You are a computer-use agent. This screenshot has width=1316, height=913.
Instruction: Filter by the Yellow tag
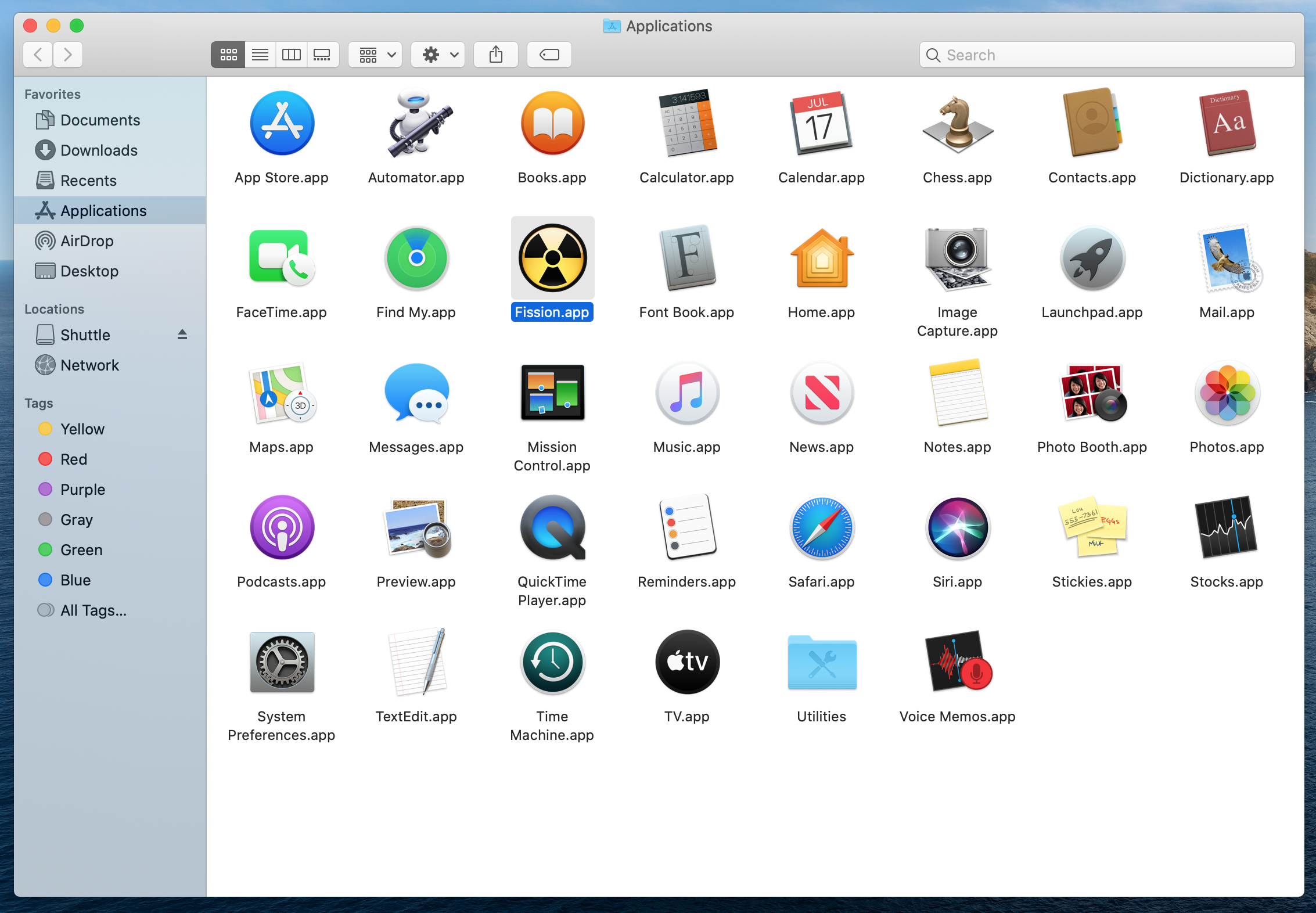click(x=110, y=429)
